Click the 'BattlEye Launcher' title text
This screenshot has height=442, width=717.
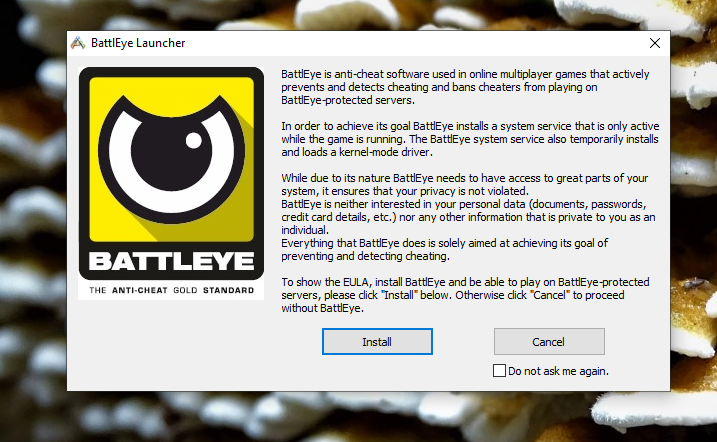click(x=138, y=43)
